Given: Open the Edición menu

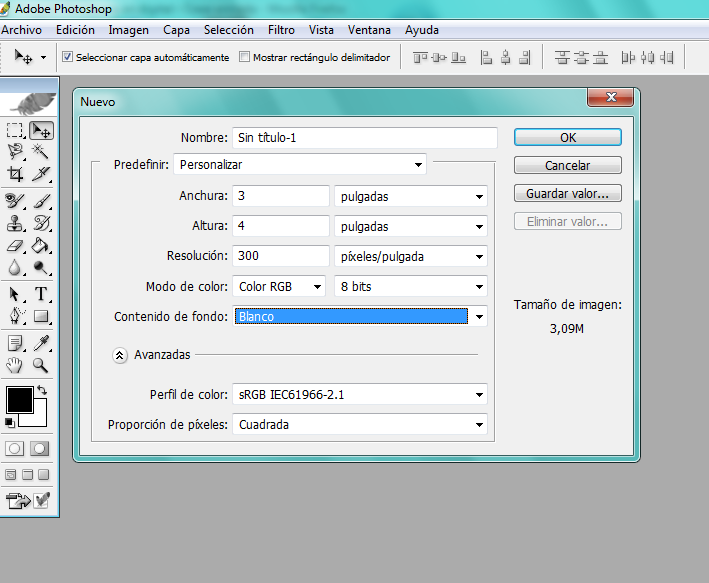Looking at the screenshot, I should click(x=75, y=30).
